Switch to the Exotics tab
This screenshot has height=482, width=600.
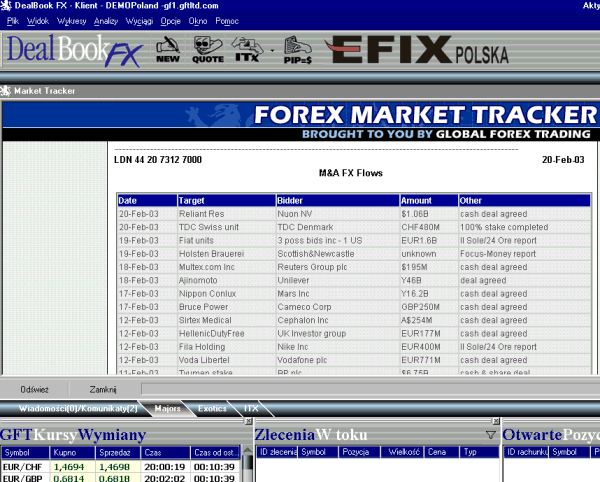tap(212, 409)
